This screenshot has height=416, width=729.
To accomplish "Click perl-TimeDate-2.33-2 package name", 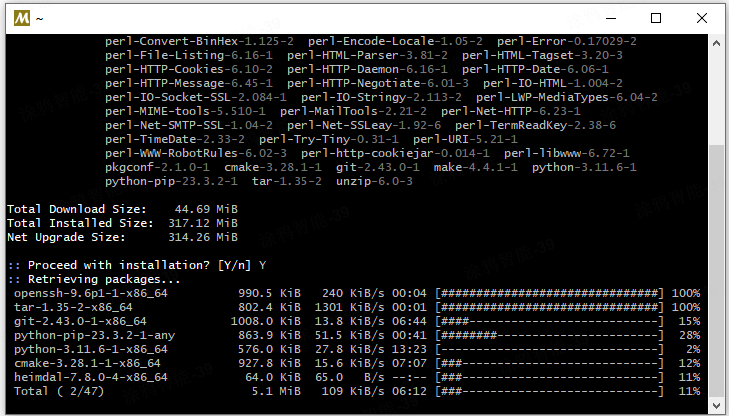I will pos(175,139).
